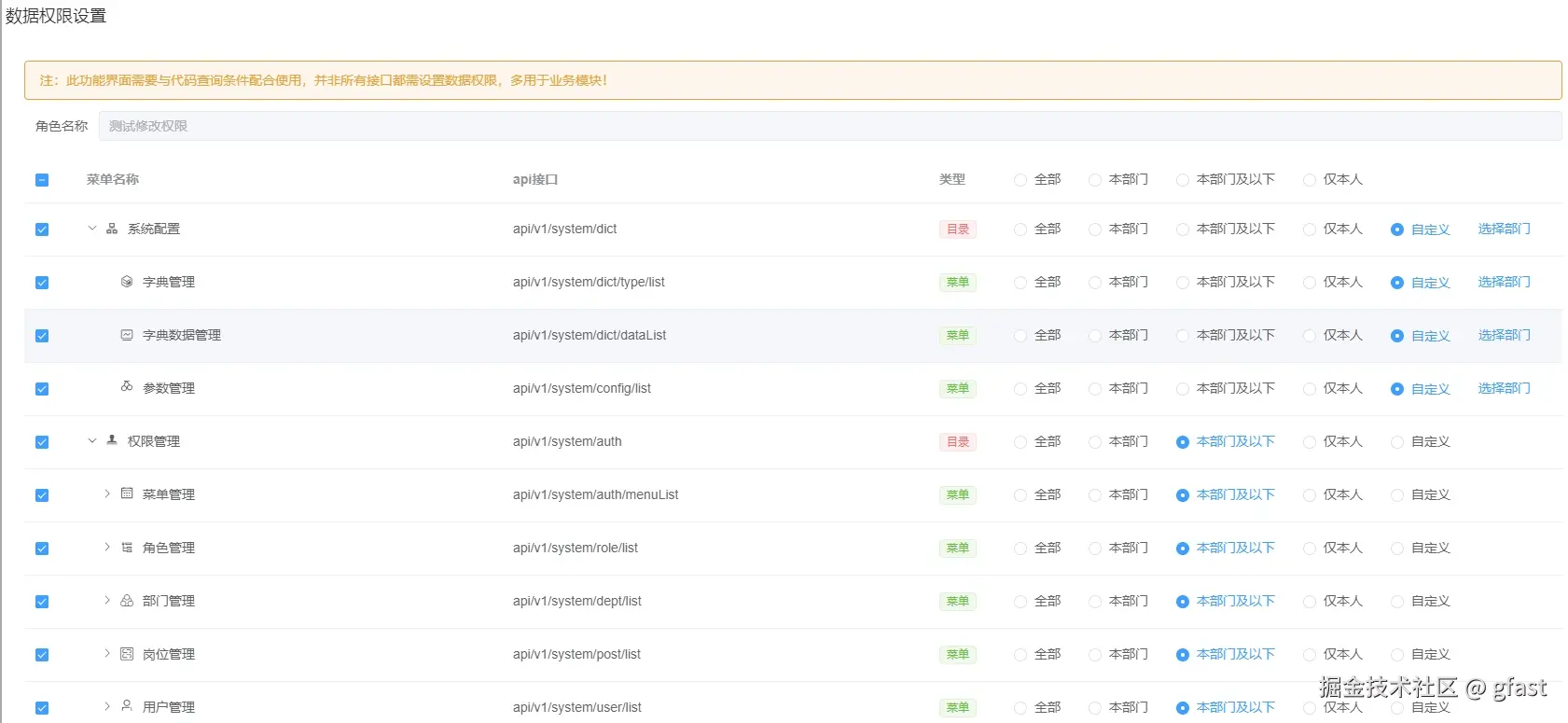Uncheck the 字典管理 row checkbox

(42, 283)
